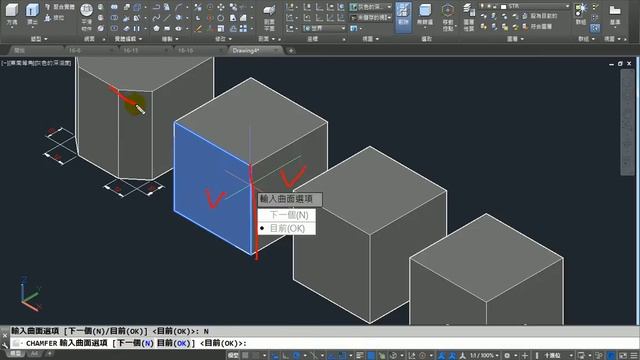This screenshot has height=360, width=640.
Task: Expand the 圖層 panel title
Action: pos(515,39)
